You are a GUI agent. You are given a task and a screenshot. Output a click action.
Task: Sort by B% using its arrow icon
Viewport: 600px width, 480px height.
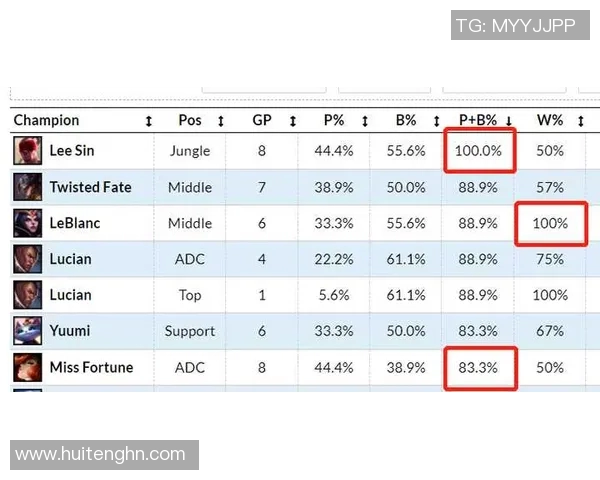[437, 121]
